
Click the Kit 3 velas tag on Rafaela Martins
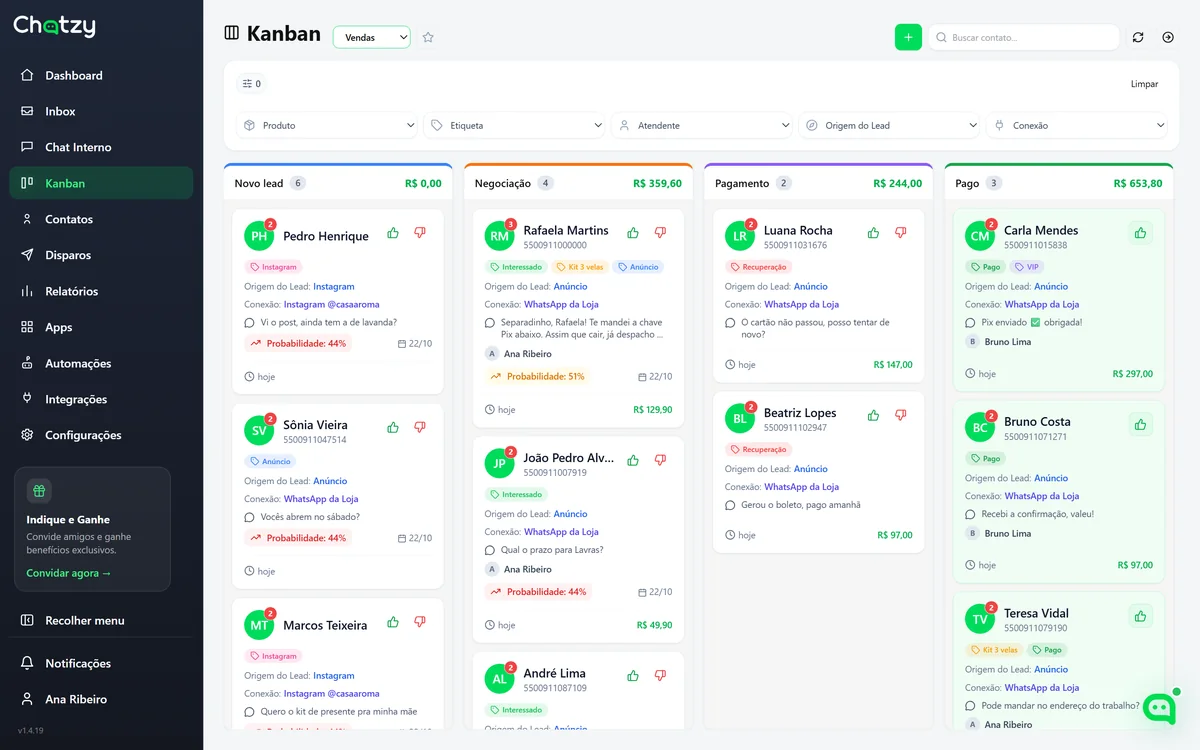click(x=578, y=267)
